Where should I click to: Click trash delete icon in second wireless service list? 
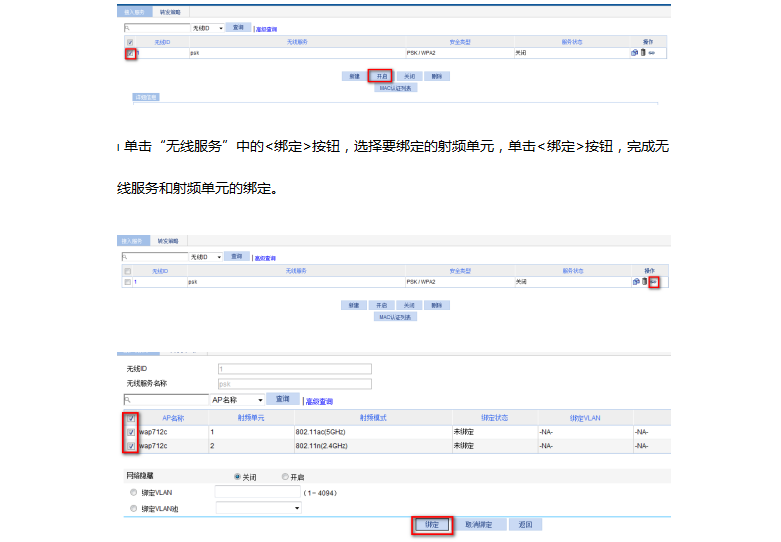[645, 281]
